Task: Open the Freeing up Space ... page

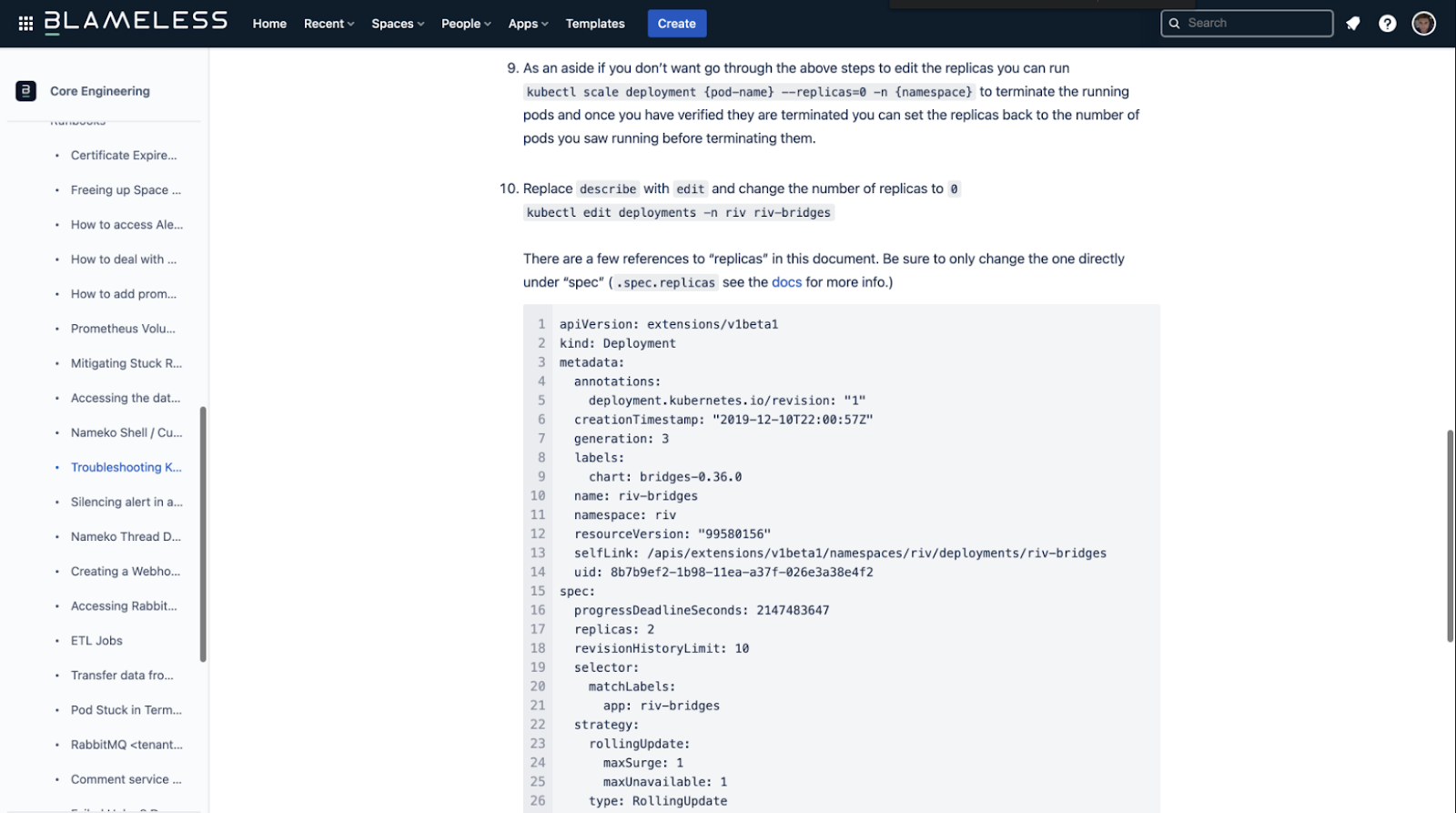Action: 126,190
